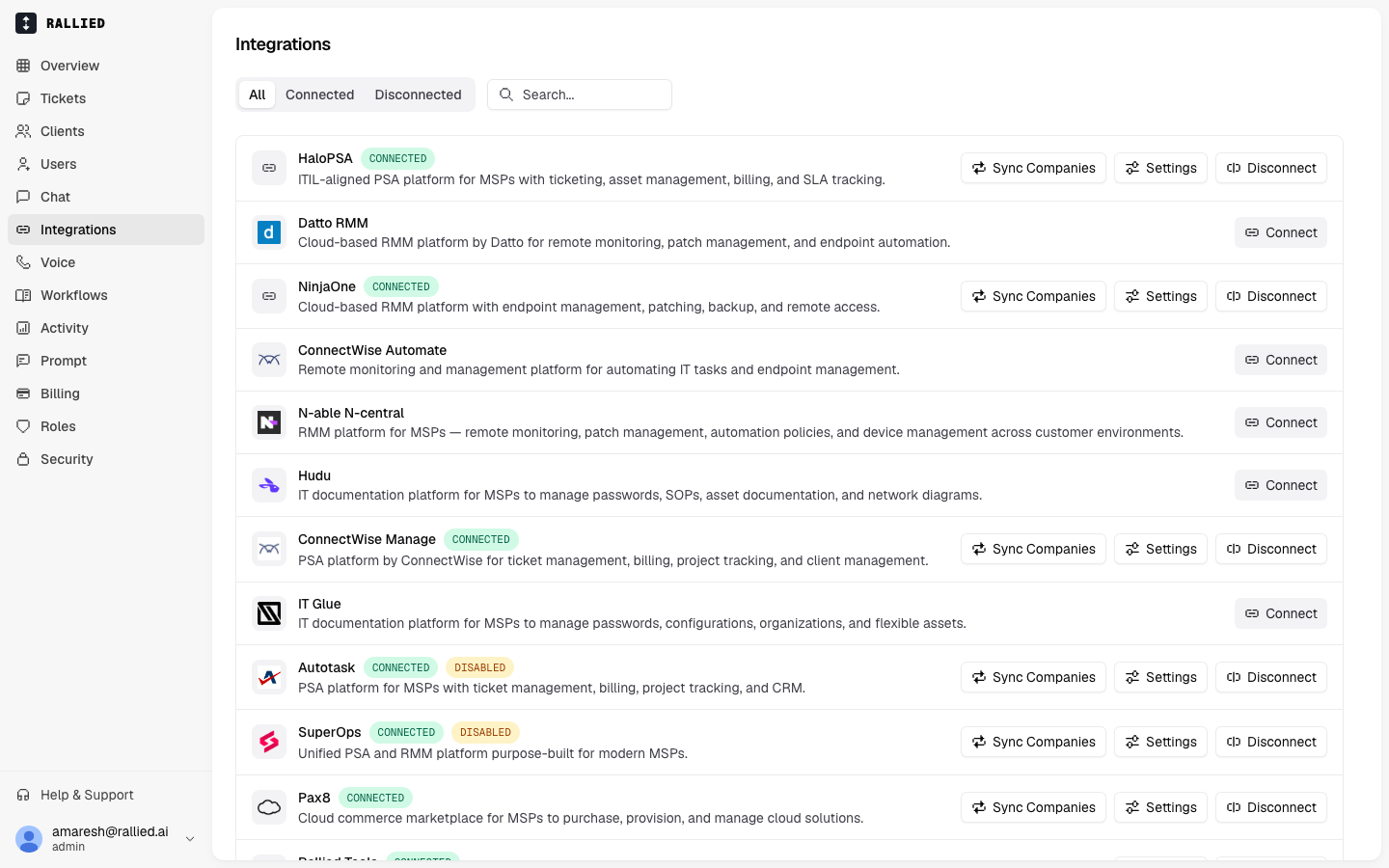Open Integrations in the sidebar
This screenshot has width=1389, height=868.
(x=106, y=230)
